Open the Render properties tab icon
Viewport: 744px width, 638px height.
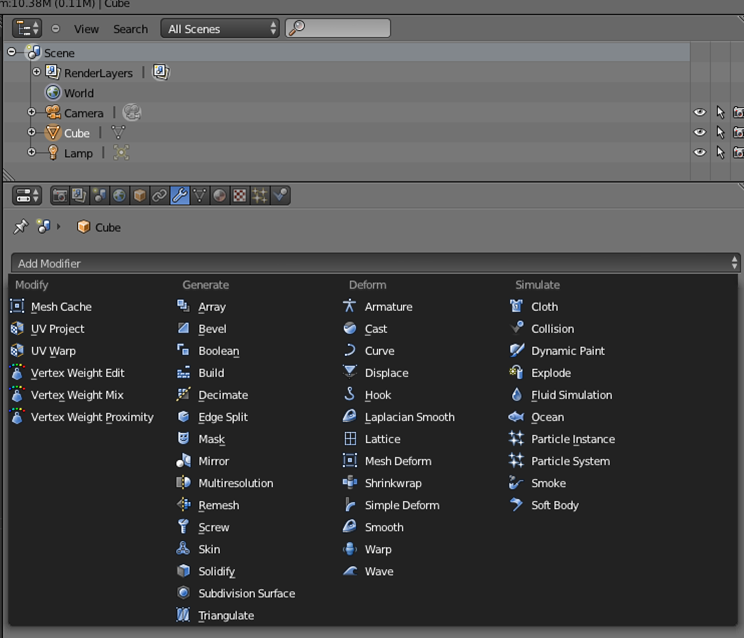pyautogui.click(x=60, y=196)
